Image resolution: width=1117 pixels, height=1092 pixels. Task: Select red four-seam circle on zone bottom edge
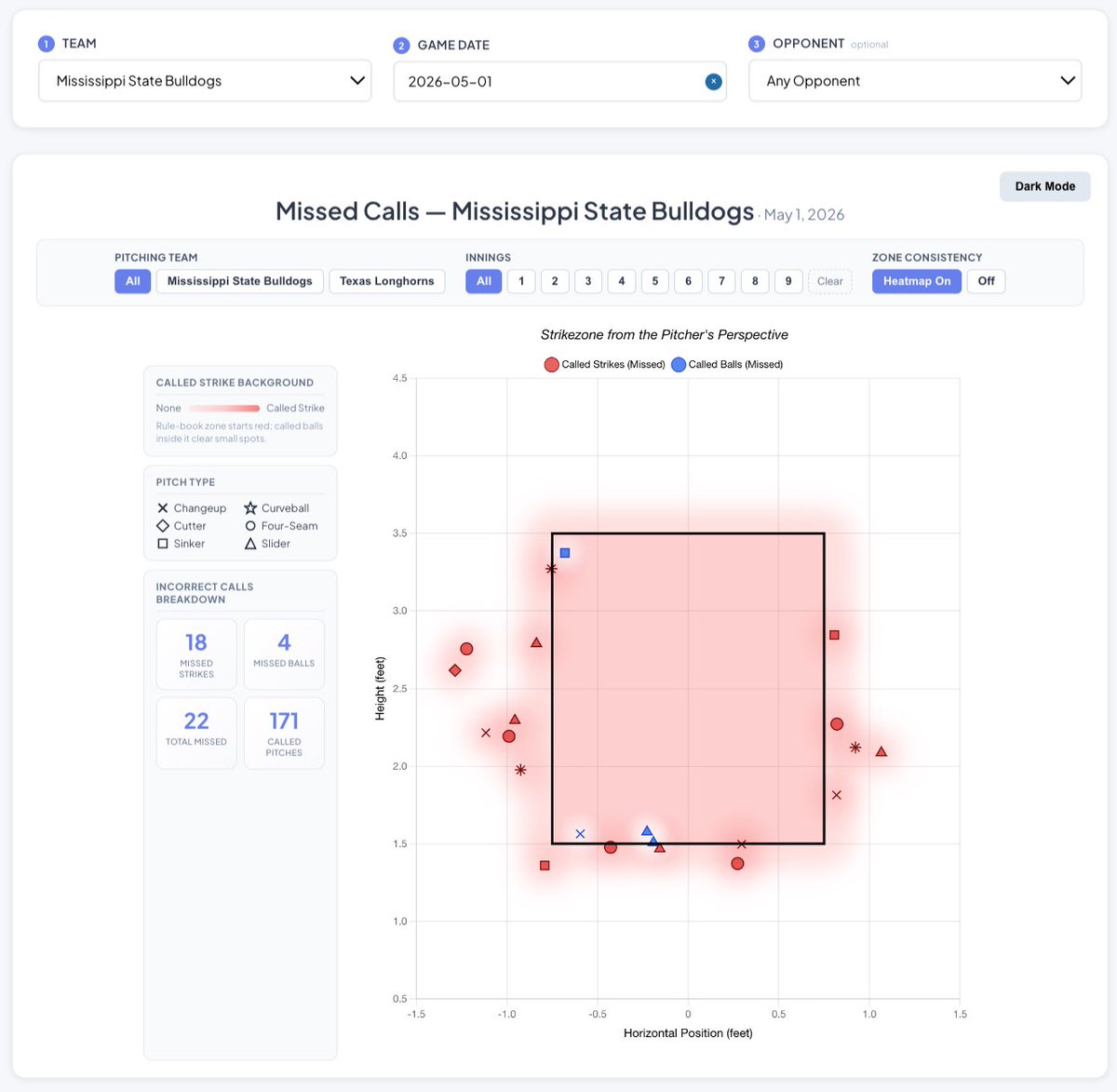611,847
